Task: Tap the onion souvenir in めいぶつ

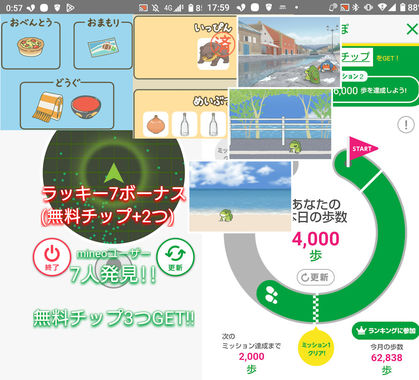Action: (156, 124)
